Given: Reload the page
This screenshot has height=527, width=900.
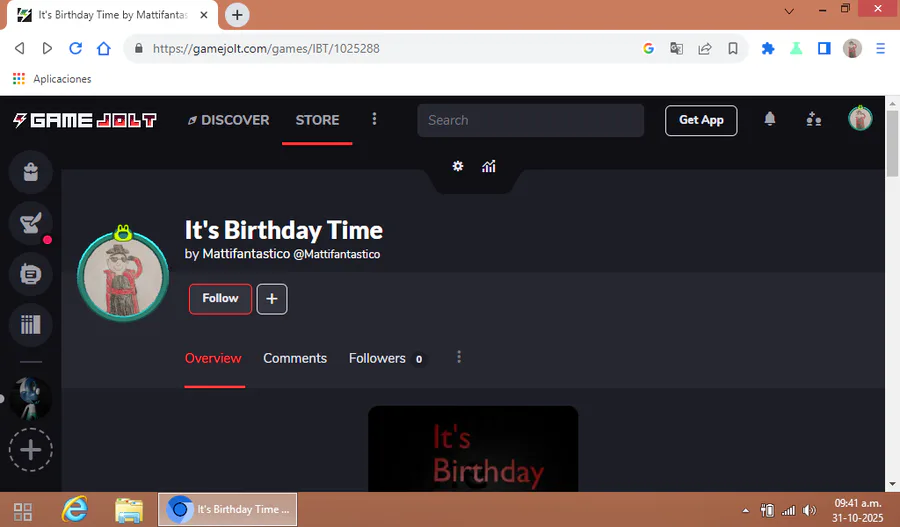Looking at the screenshot, I should click(75, 48).
